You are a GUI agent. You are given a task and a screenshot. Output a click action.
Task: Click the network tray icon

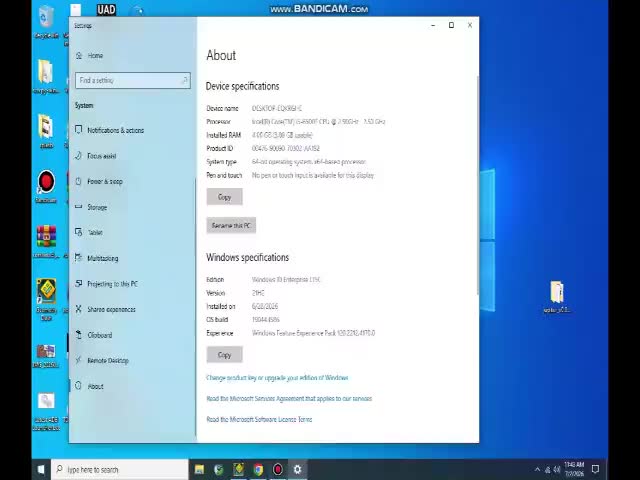(x=548, y=470)
